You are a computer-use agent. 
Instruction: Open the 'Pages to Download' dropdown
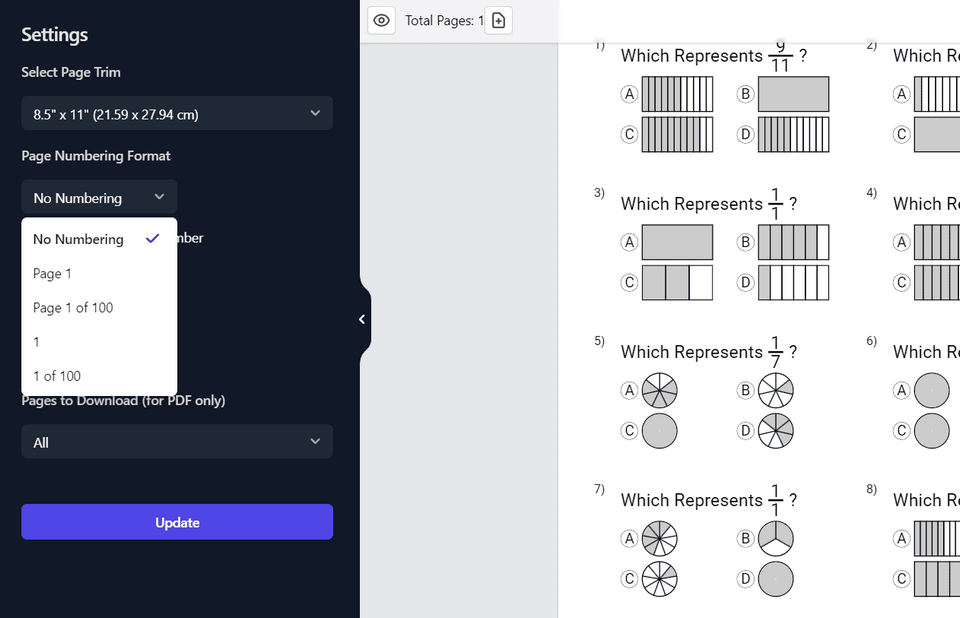point(177,441)
